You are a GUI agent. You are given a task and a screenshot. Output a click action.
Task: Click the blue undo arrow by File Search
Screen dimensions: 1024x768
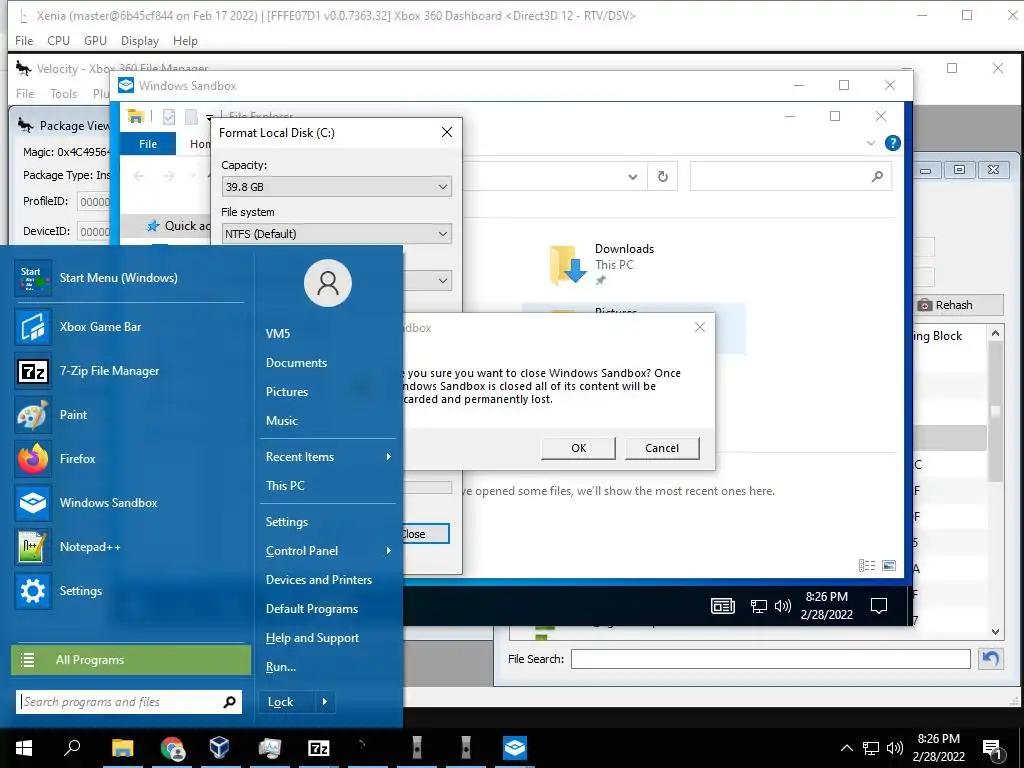coord(991,659)
